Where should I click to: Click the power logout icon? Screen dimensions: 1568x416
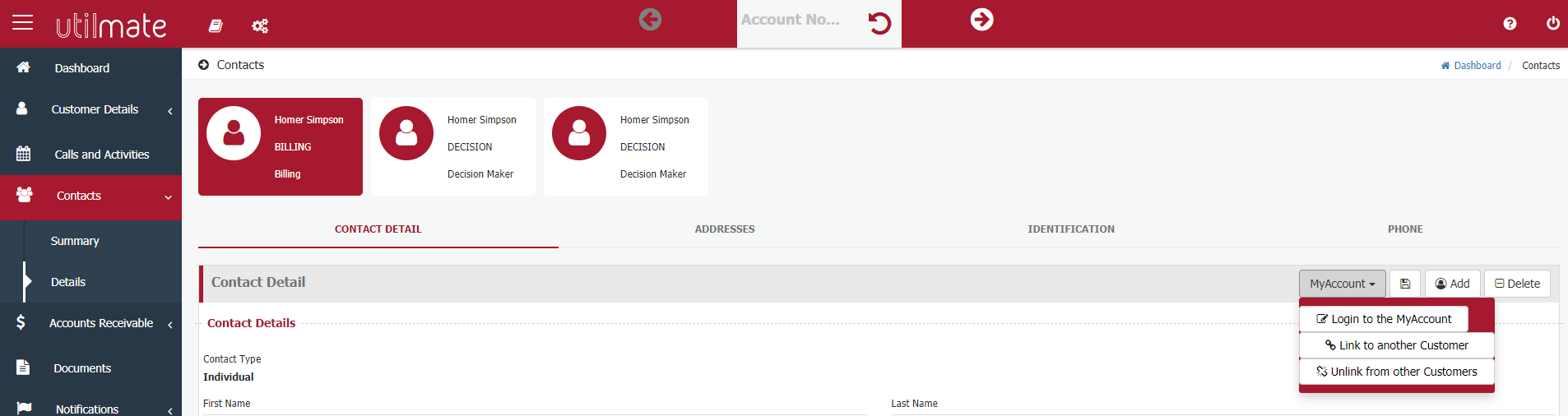coord(1553,23)
